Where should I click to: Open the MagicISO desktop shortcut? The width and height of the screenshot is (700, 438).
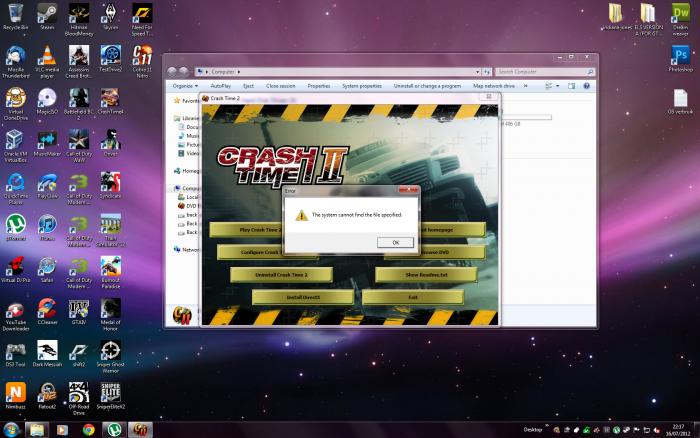point(47,101)
